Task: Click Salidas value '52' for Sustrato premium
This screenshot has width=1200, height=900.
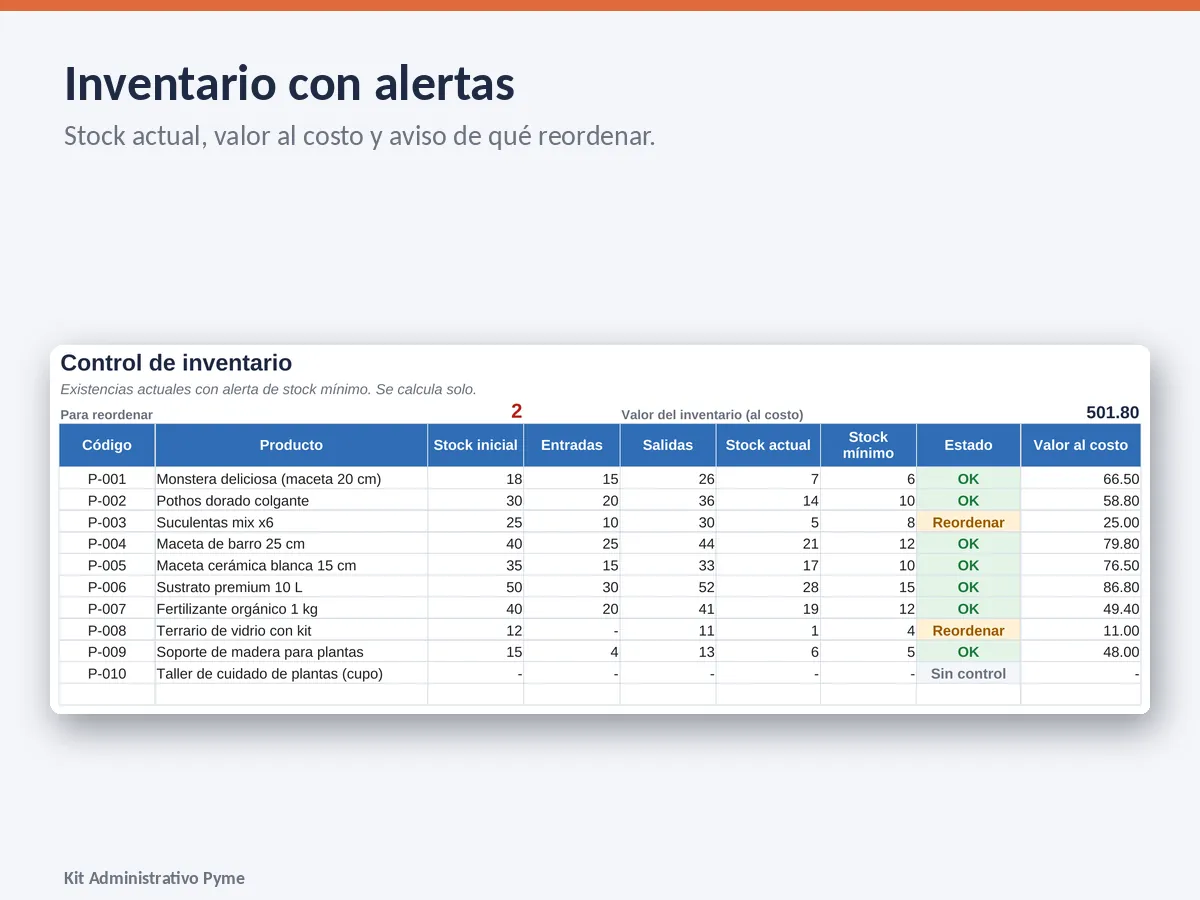Action: pyautogui.click(x=706, y=587)
